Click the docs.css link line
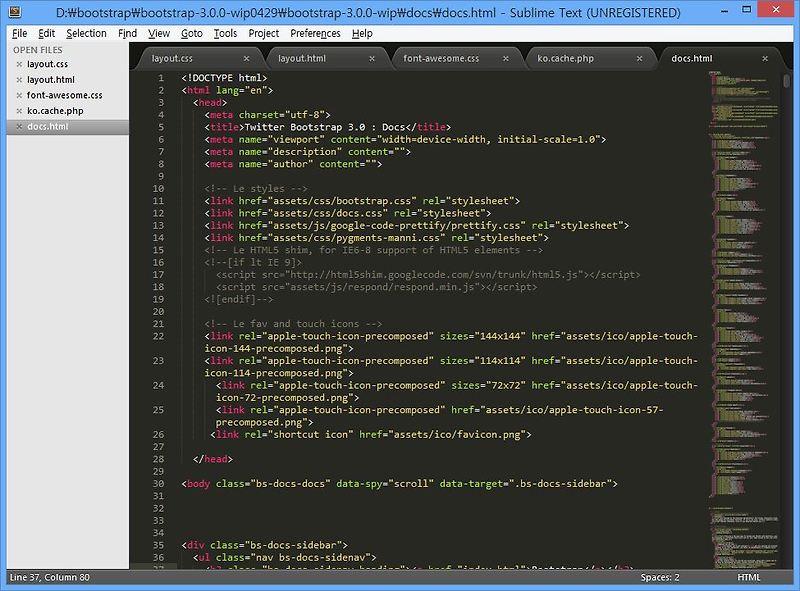800x591 pixels. tap(347, 213)
